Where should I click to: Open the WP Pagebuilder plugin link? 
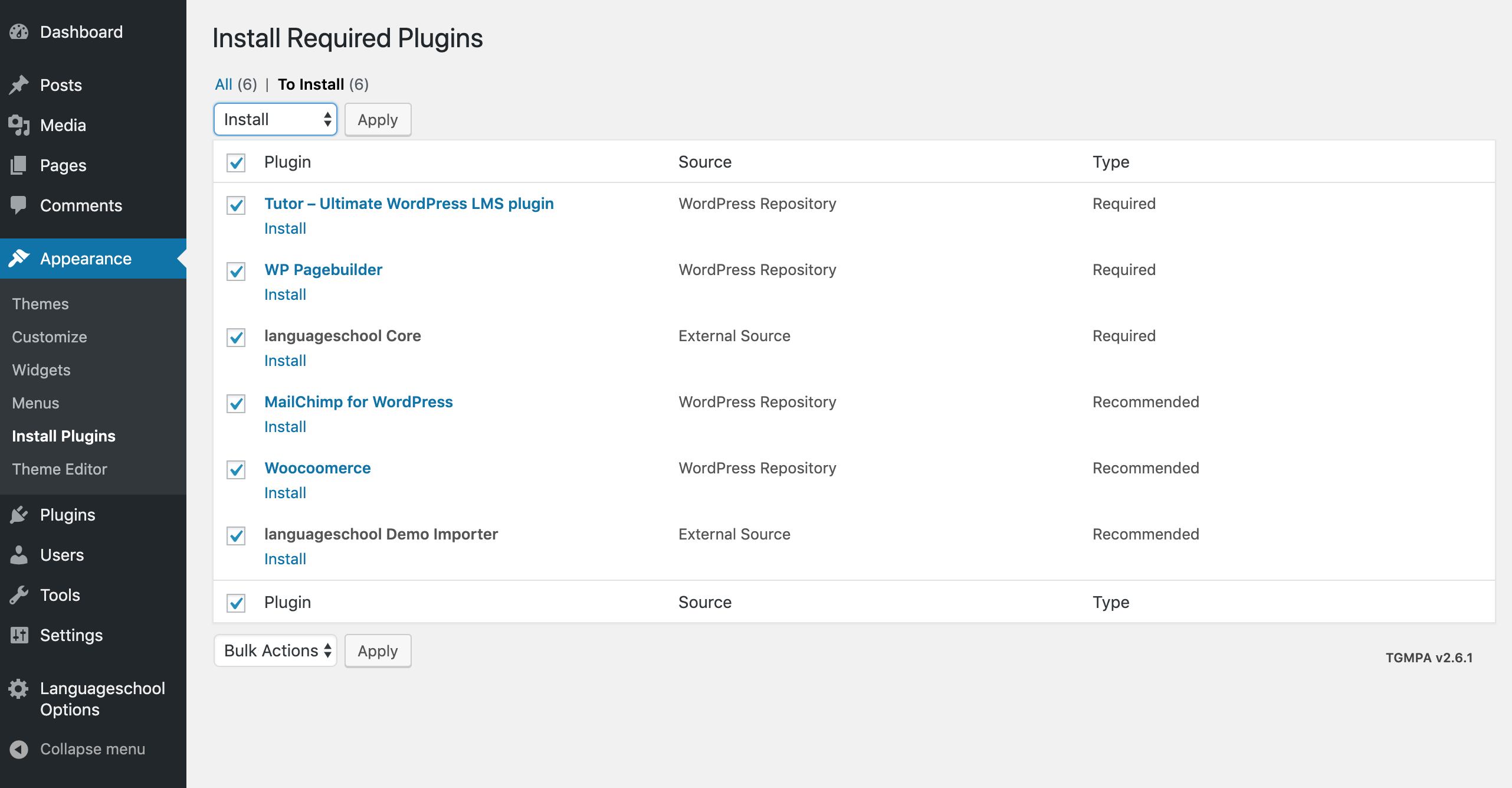point(323,270)
